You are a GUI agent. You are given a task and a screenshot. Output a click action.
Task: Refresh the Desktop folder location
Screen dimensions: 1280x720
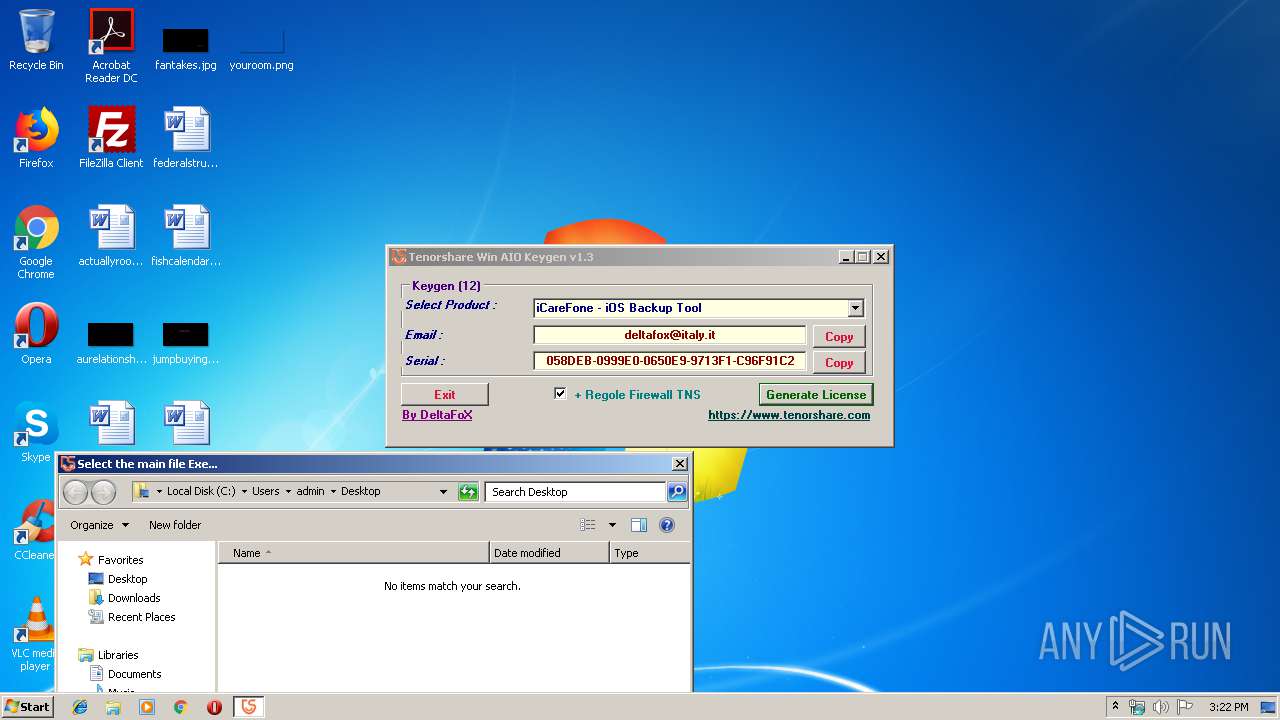(x=468, y=492)
